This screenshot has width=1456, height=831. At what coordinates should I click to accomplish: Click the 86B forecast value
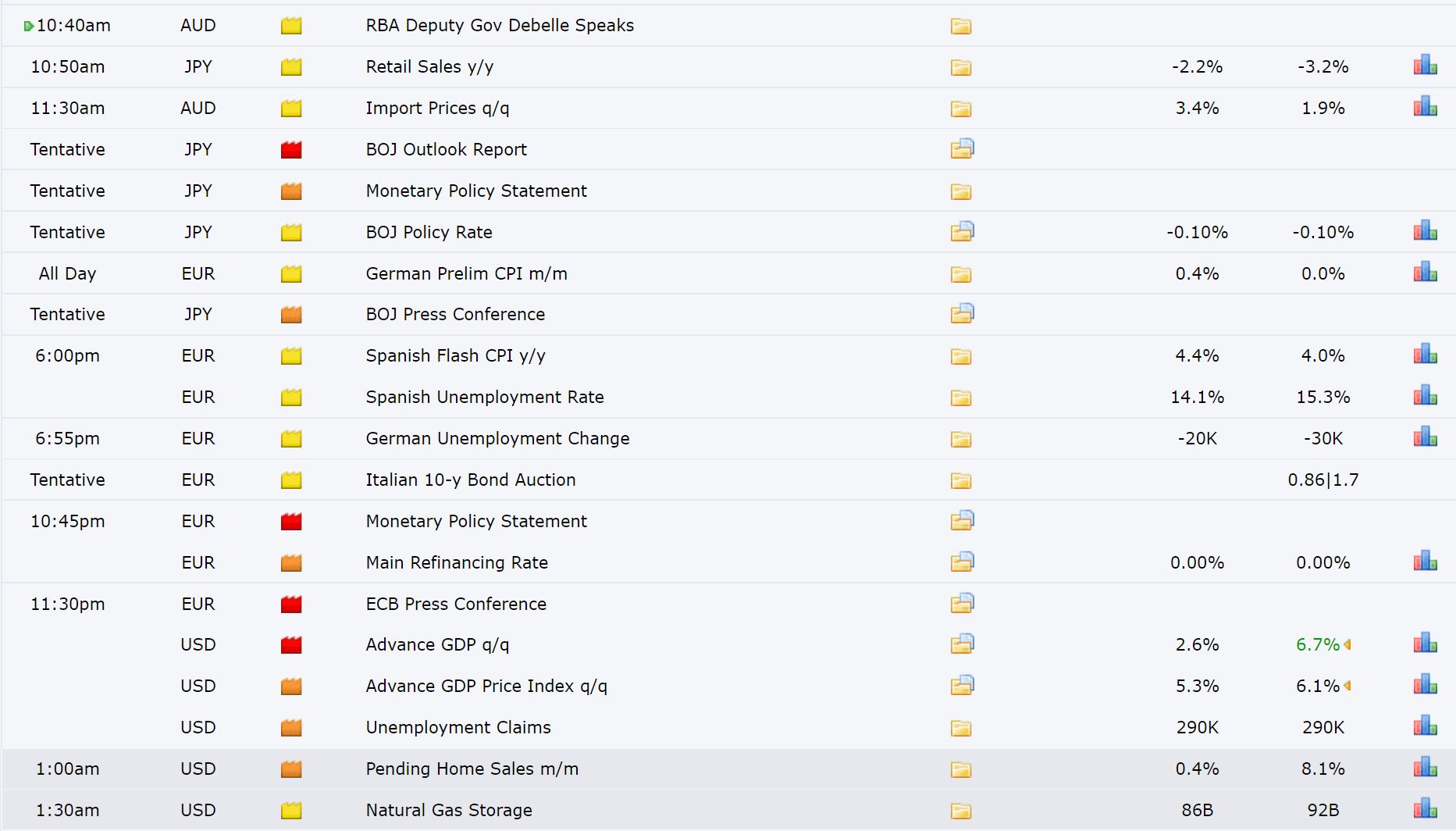1198,810
